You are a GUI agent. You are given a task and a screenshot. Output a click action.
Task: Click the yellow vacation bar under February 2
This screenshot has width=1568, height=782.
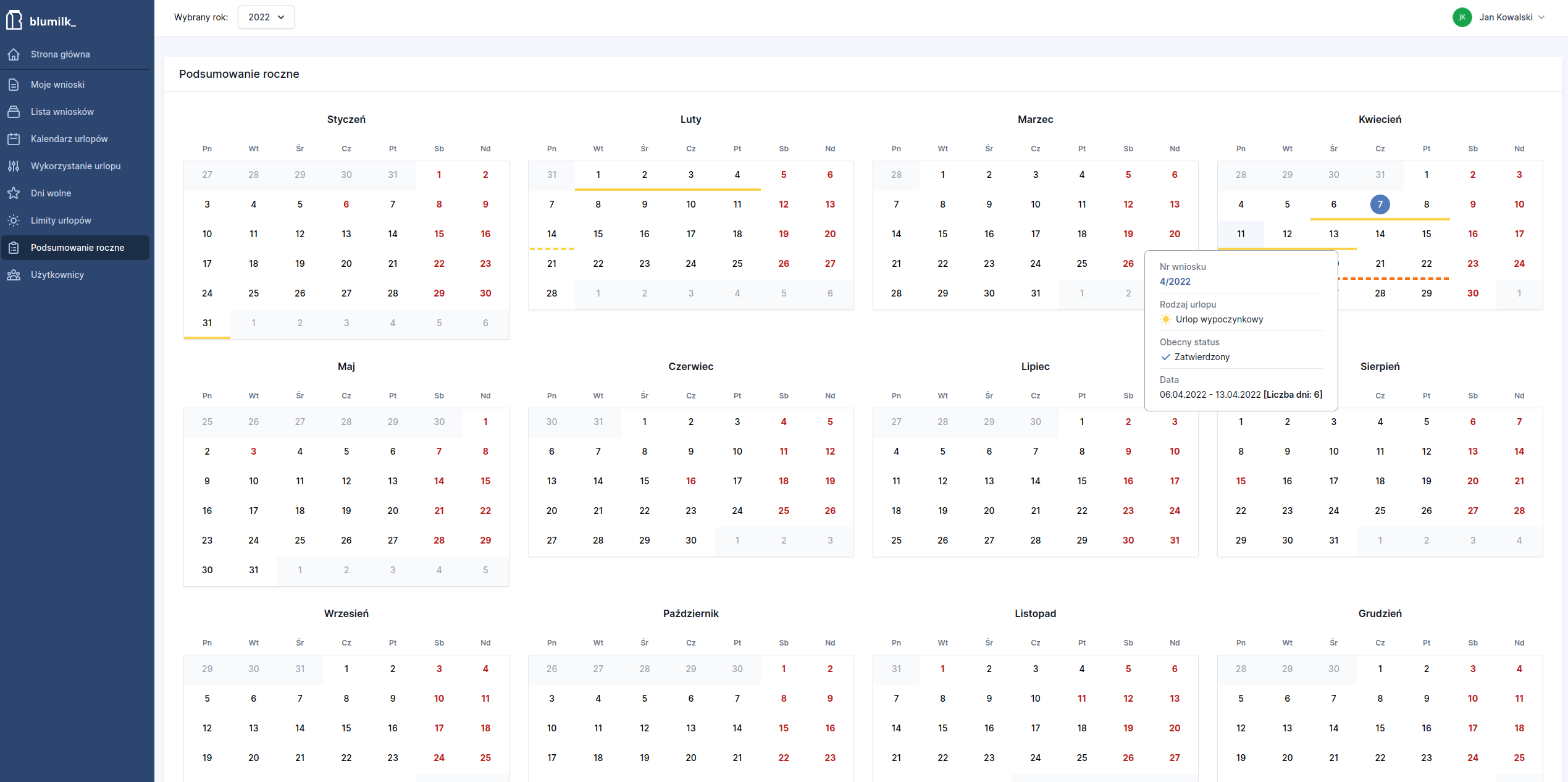click(644, 189)
